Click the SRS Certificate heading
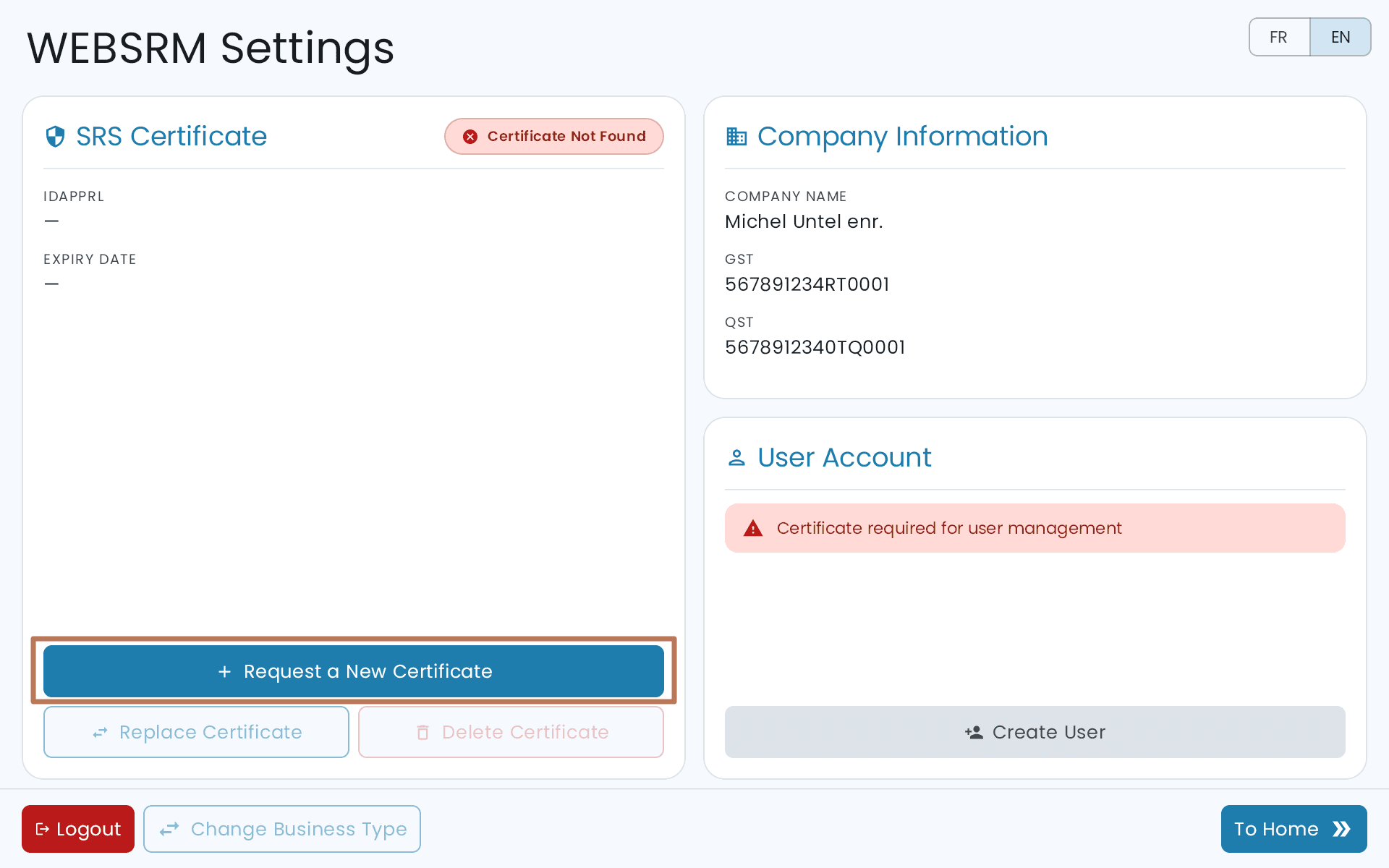1389x868 pixels. coord(171,136)
